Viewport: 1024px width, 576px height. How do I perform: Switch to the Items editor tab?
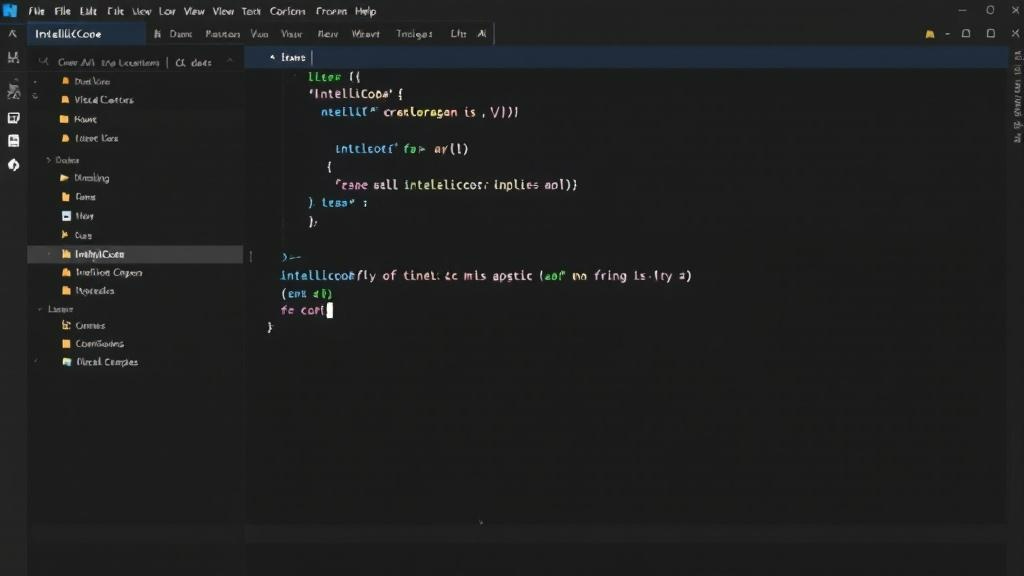click(290, 57)
